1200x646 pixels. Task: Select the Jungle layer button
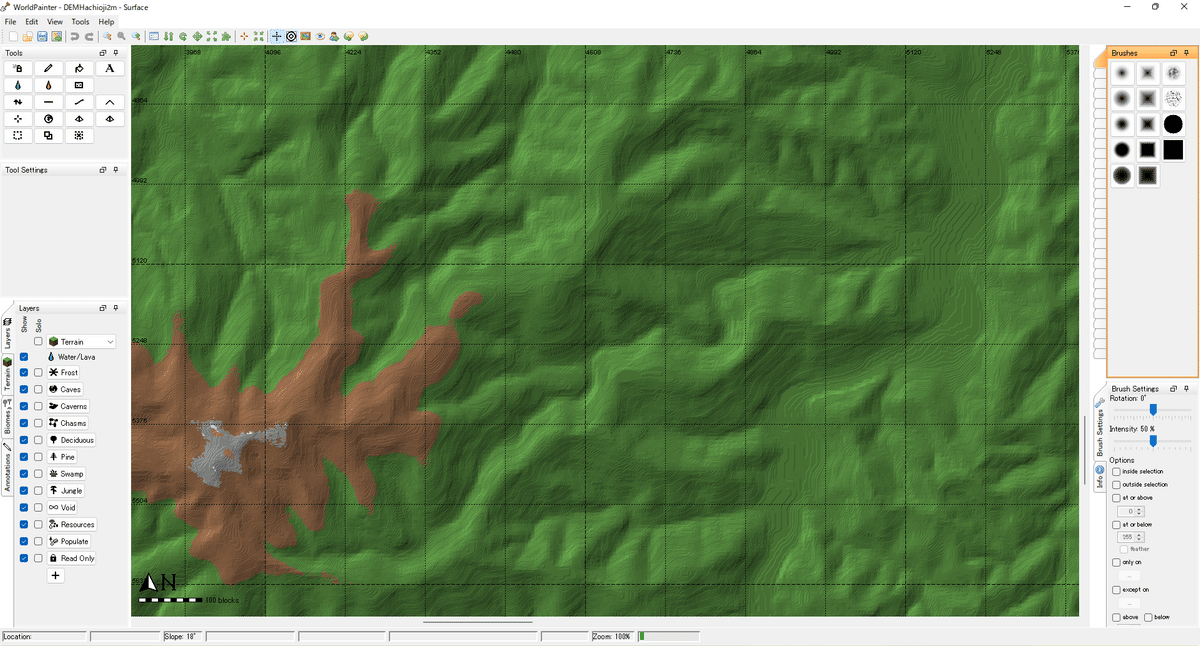[x=66, y=491]
